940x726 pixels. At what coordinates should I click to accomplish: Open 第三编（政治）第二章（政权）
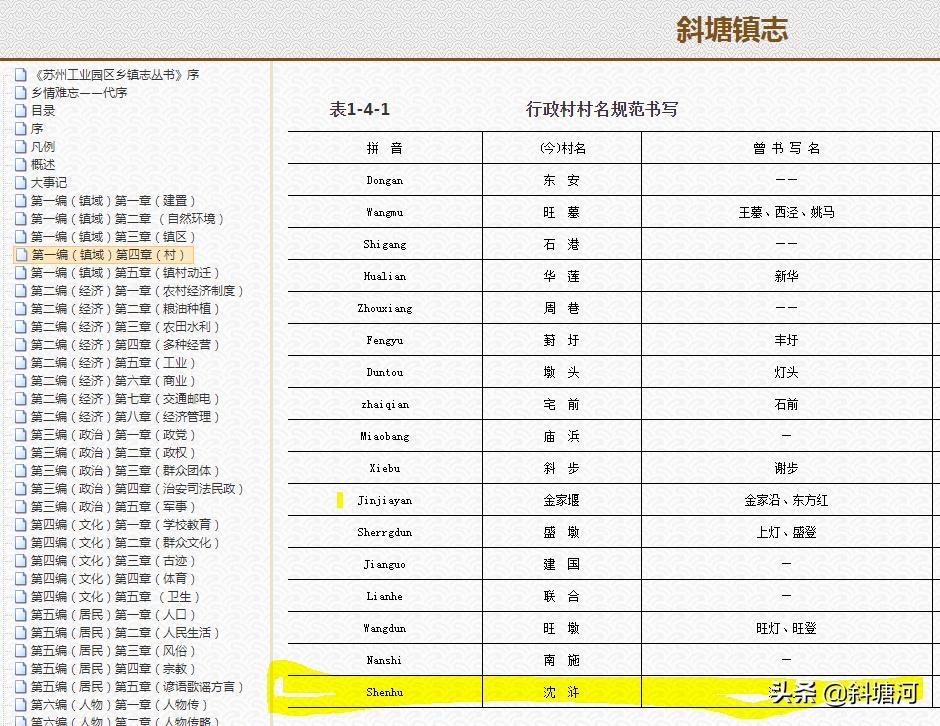click(113, 452)
